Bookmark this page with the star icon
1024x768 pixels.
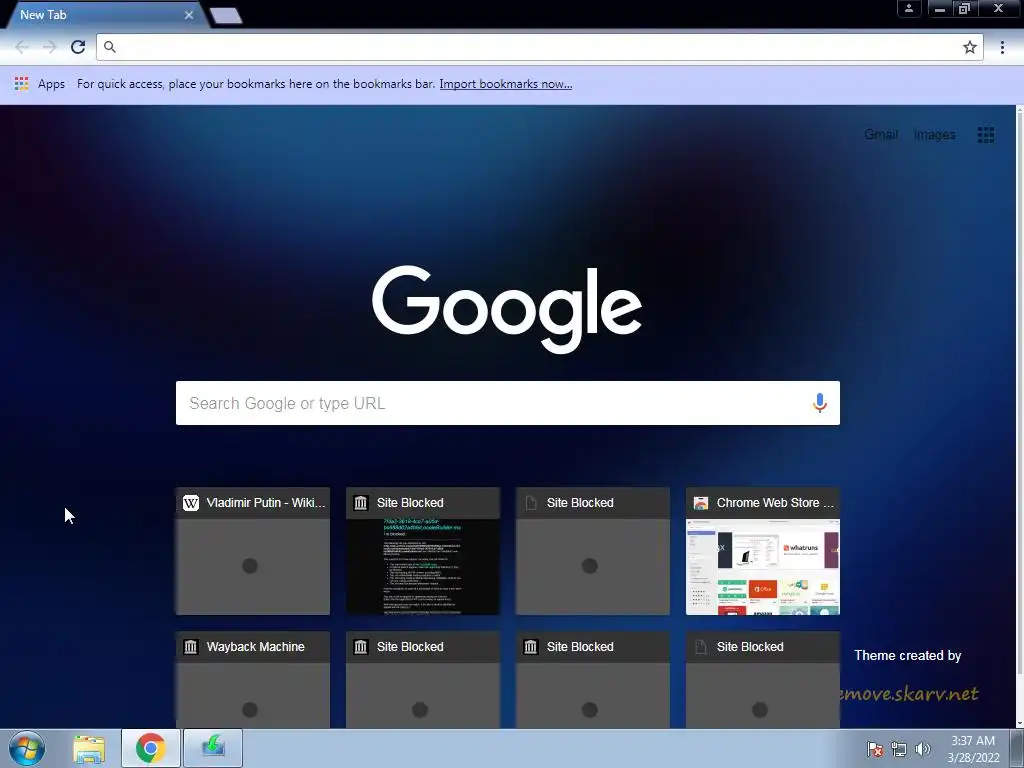pos(970,47)
